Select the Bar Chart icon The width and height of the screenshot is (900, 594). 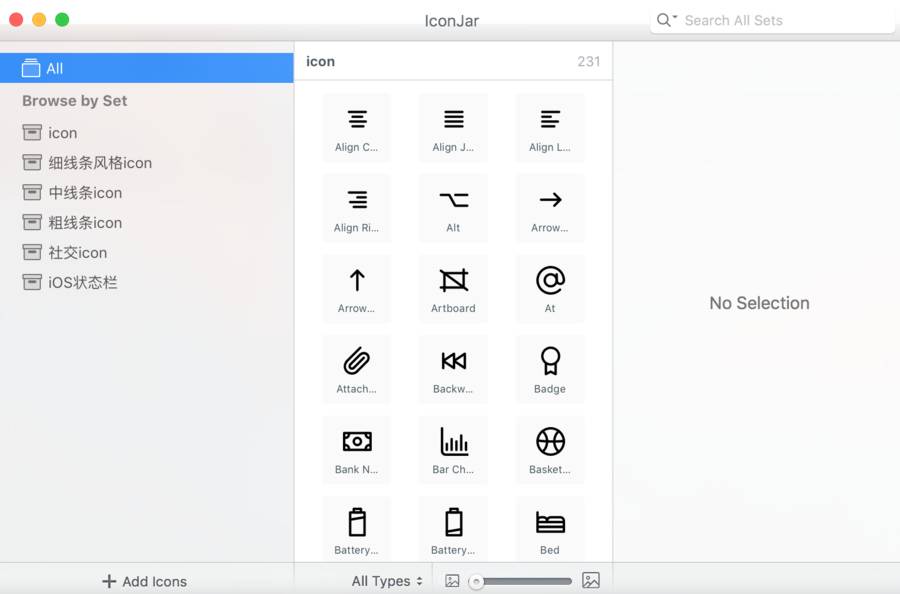(x=453, y=450)
